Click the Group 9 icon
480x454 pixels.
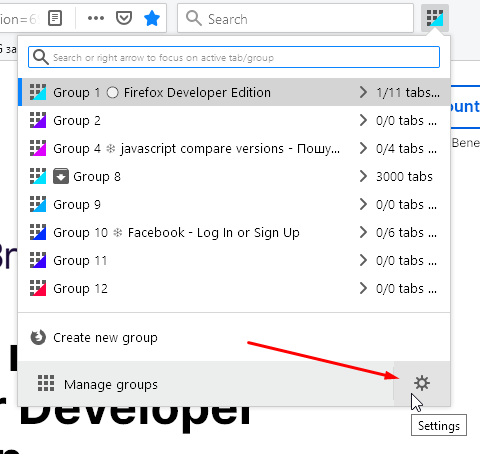[38, 204]
